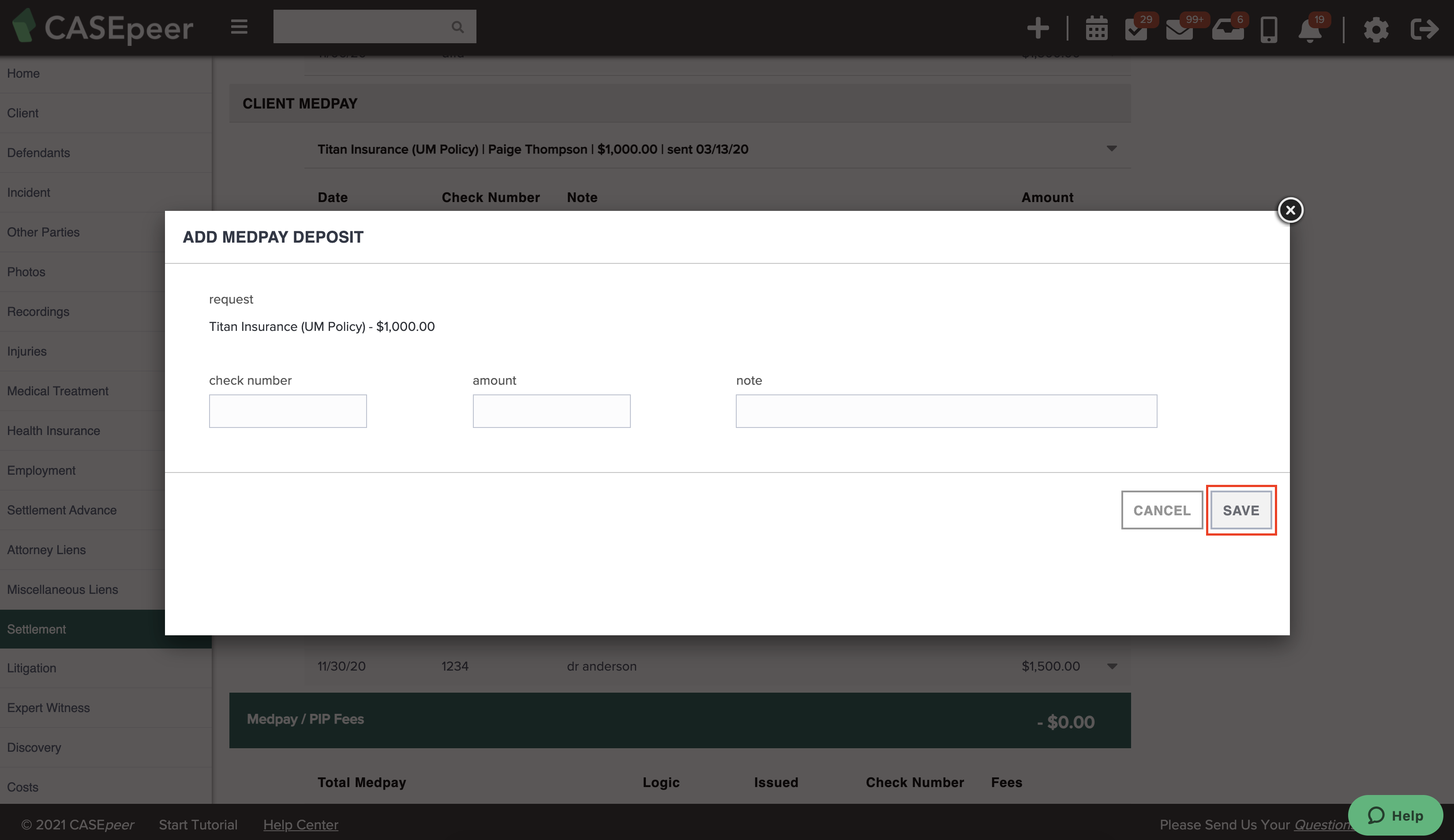Open the Employment sidebar item

tap(82, 471)
